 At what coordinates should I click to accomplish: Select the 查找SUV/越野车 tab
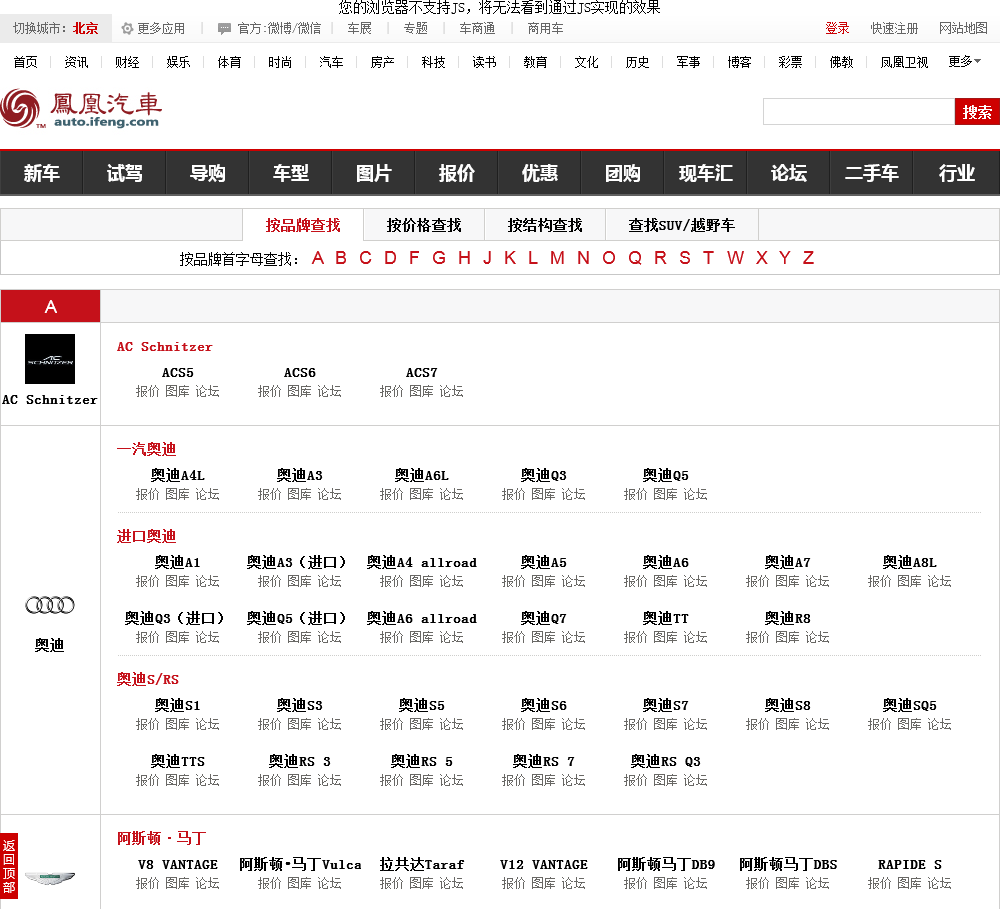coord(682,225)
